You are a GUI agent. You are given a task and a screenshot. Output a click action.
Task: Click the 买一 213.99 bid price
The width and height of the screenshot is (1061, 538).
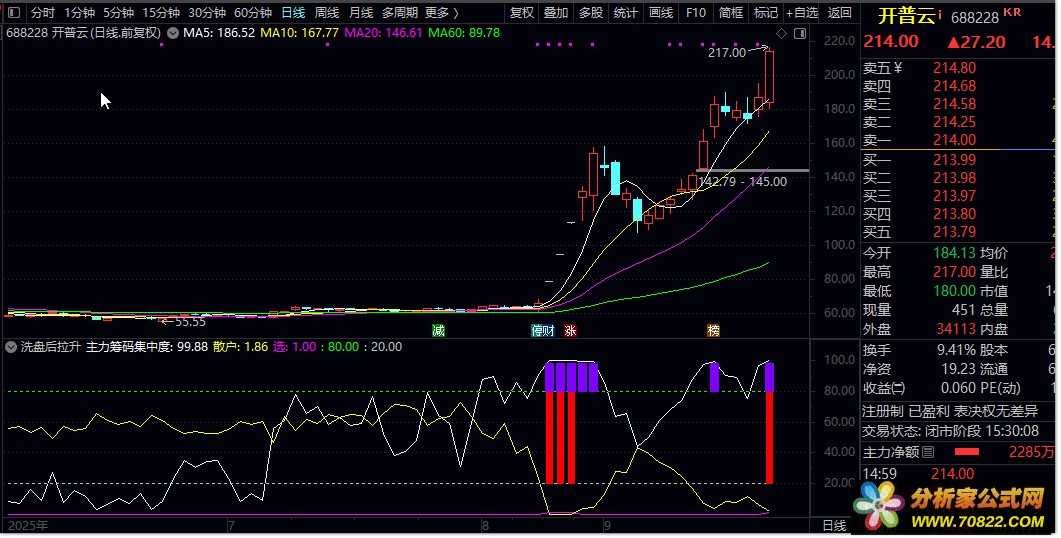[x=955, y=160]
